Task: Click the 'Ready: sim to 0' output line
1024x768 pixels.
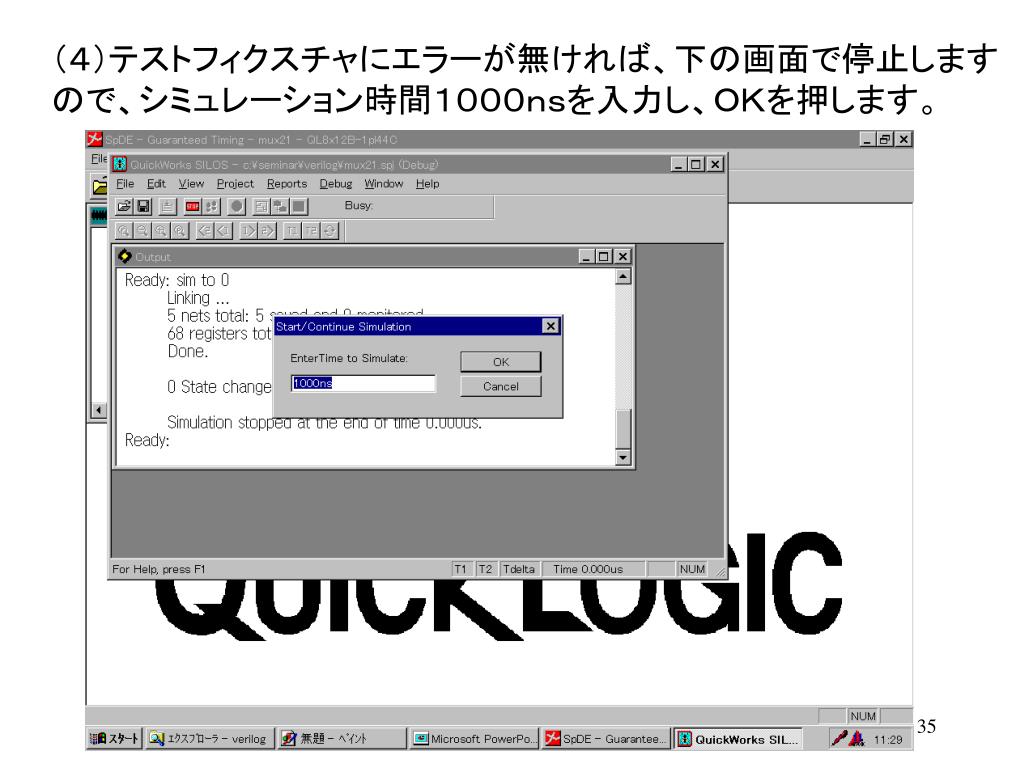Action: 177,281
